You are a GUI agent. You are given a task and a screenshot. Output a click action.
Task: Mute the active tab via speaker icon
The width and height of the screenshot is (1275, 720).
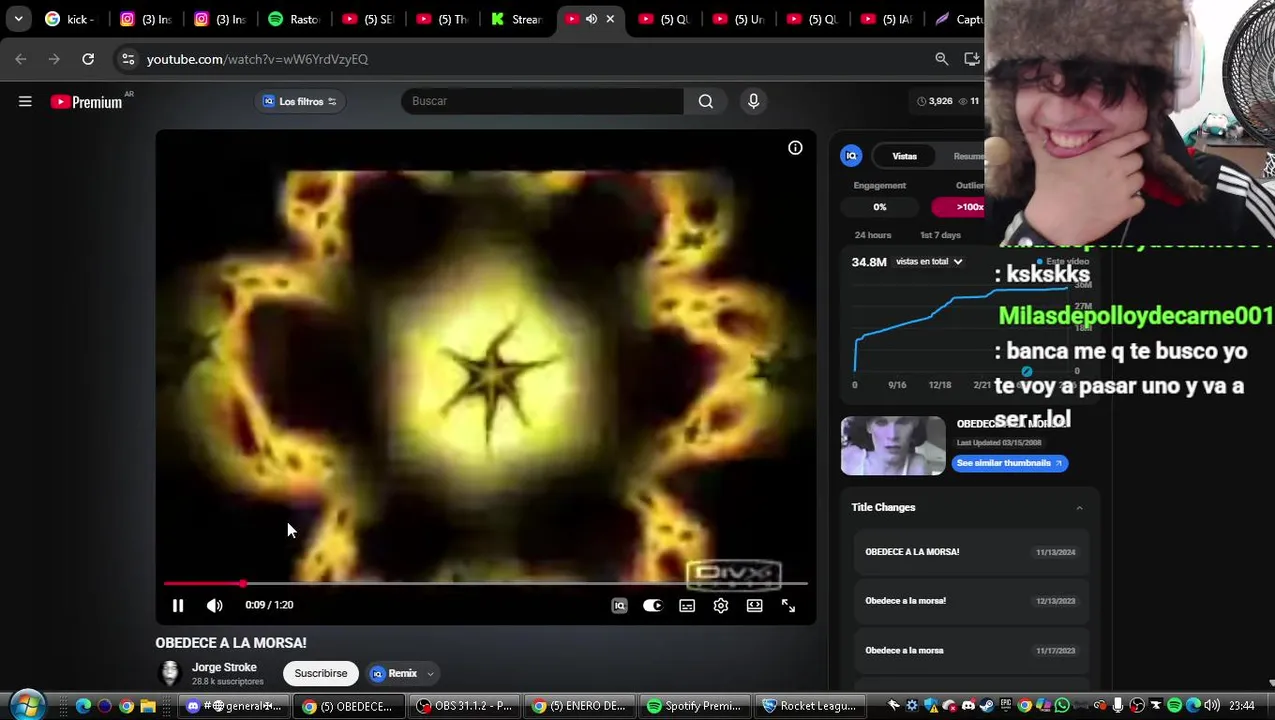(x=591, y=19)
